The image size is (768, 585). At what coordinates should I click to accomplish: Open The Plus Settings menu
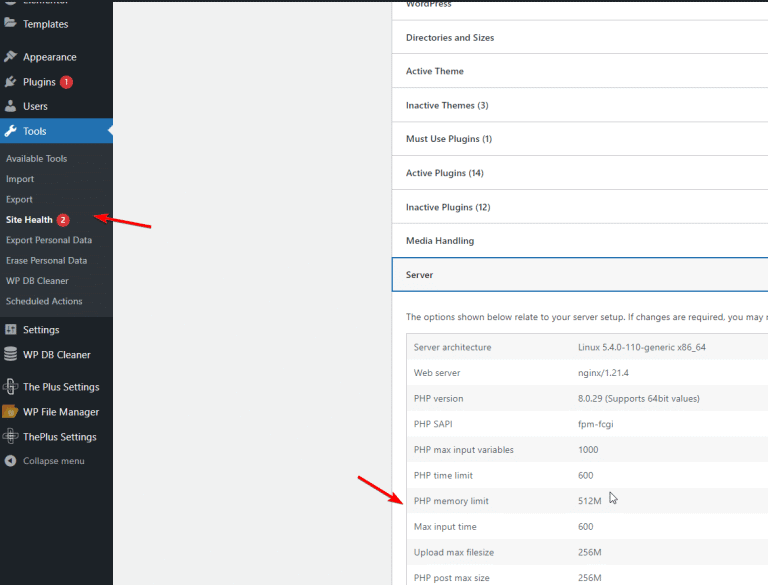(x=61, y=387)
